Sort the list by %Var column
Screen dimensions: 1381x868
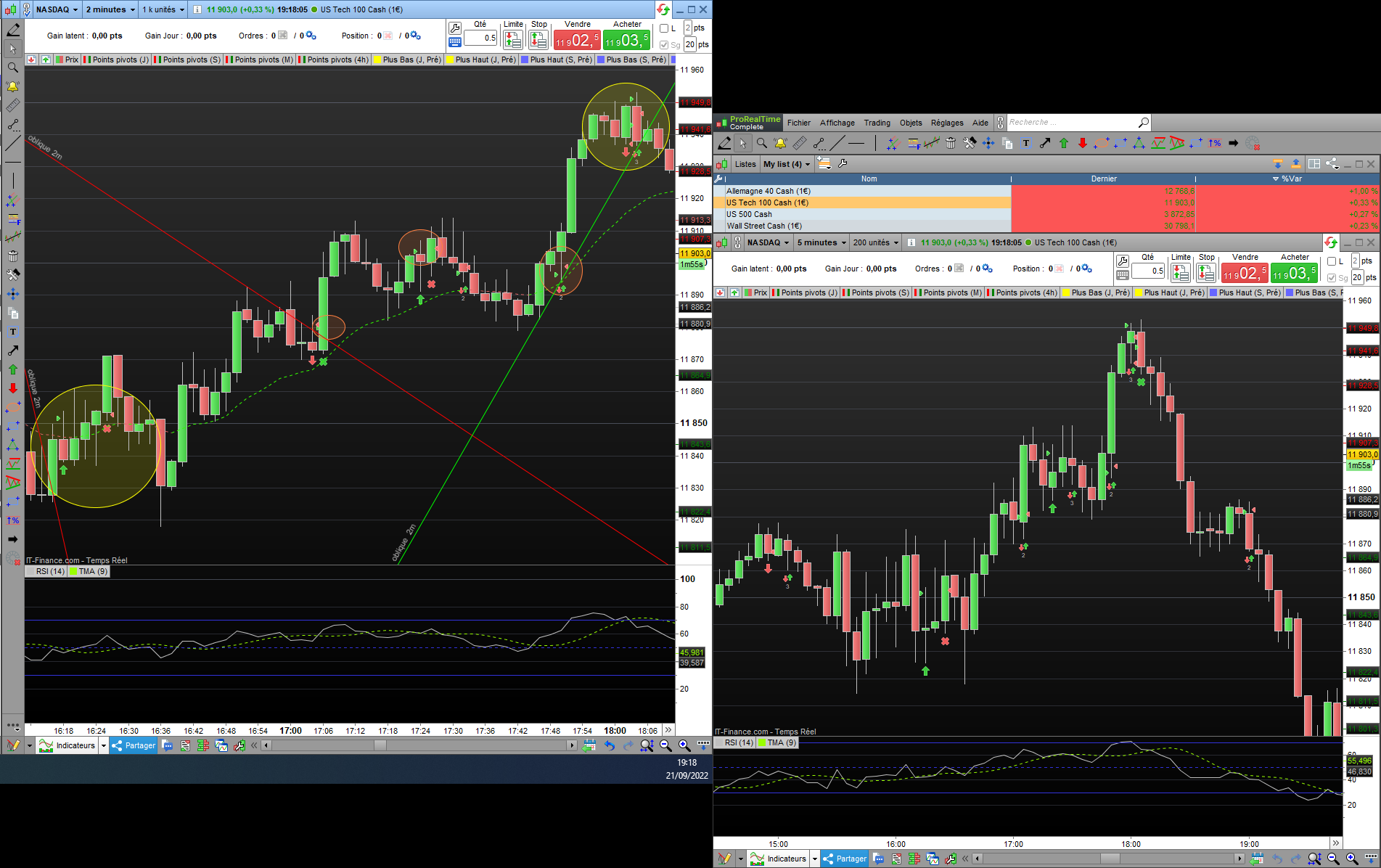(1288, 179)
